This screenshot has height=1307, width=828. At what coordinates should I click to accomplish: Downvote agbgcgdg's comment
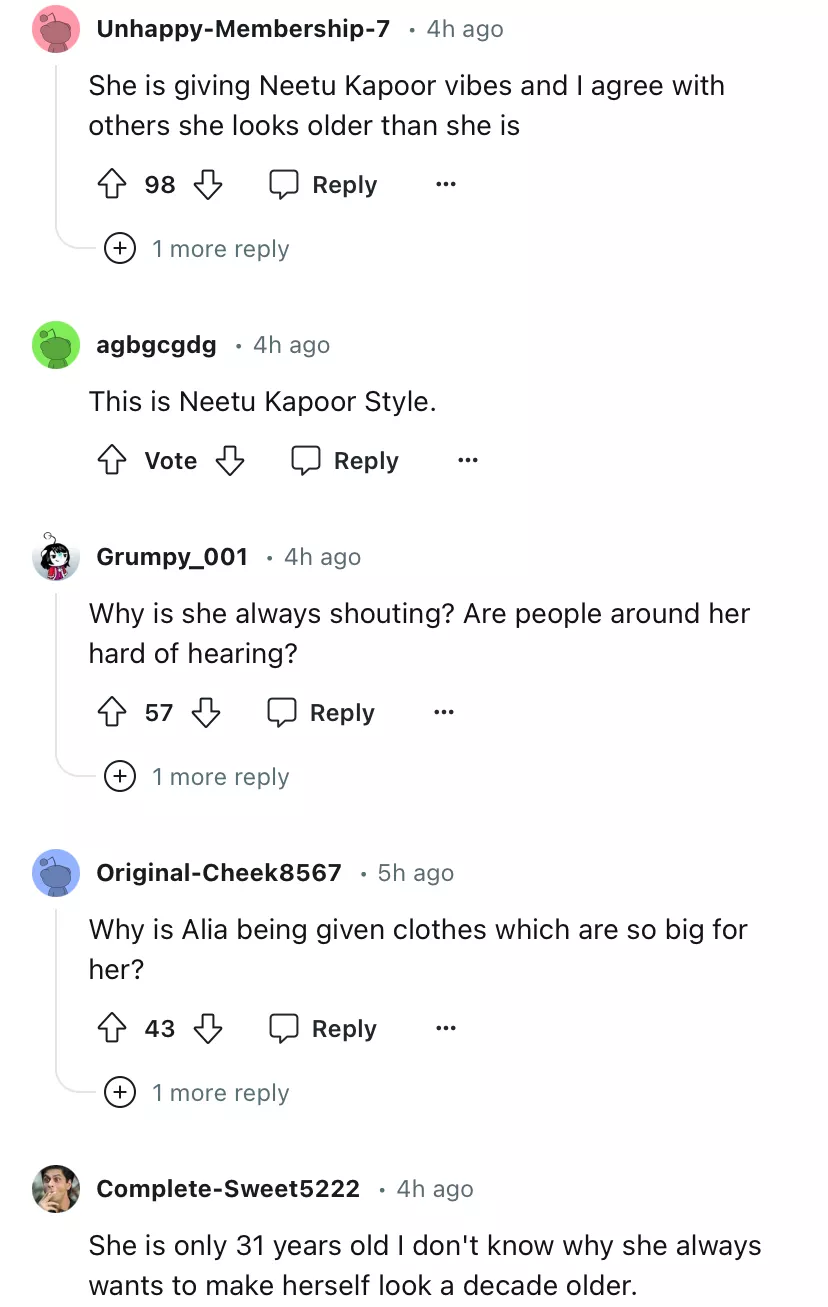pyautogui.click(x=230, y=461)
